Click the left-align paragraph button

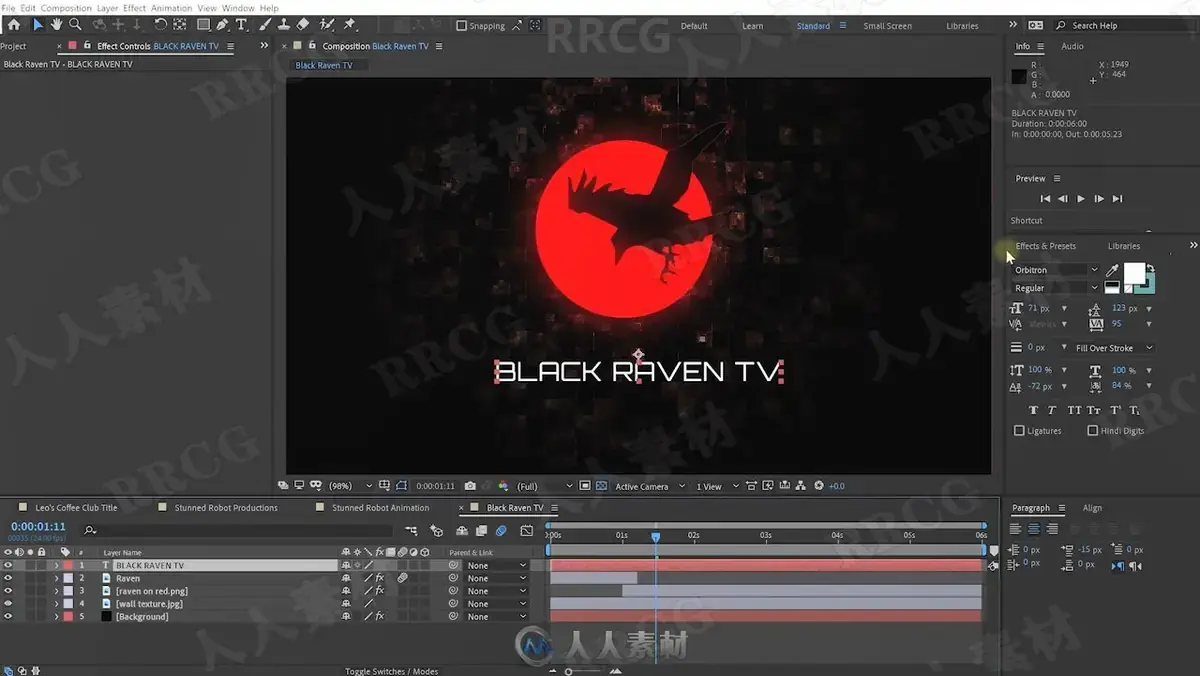click(x=1016, y=529)
